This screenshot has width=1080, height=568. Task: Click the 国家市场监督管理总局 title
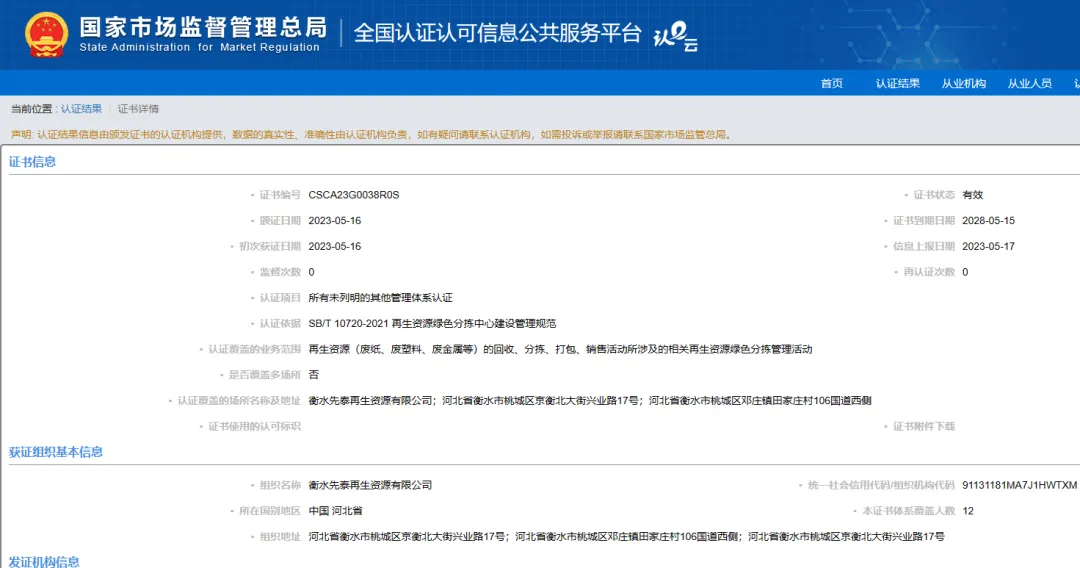pos(203,27)
